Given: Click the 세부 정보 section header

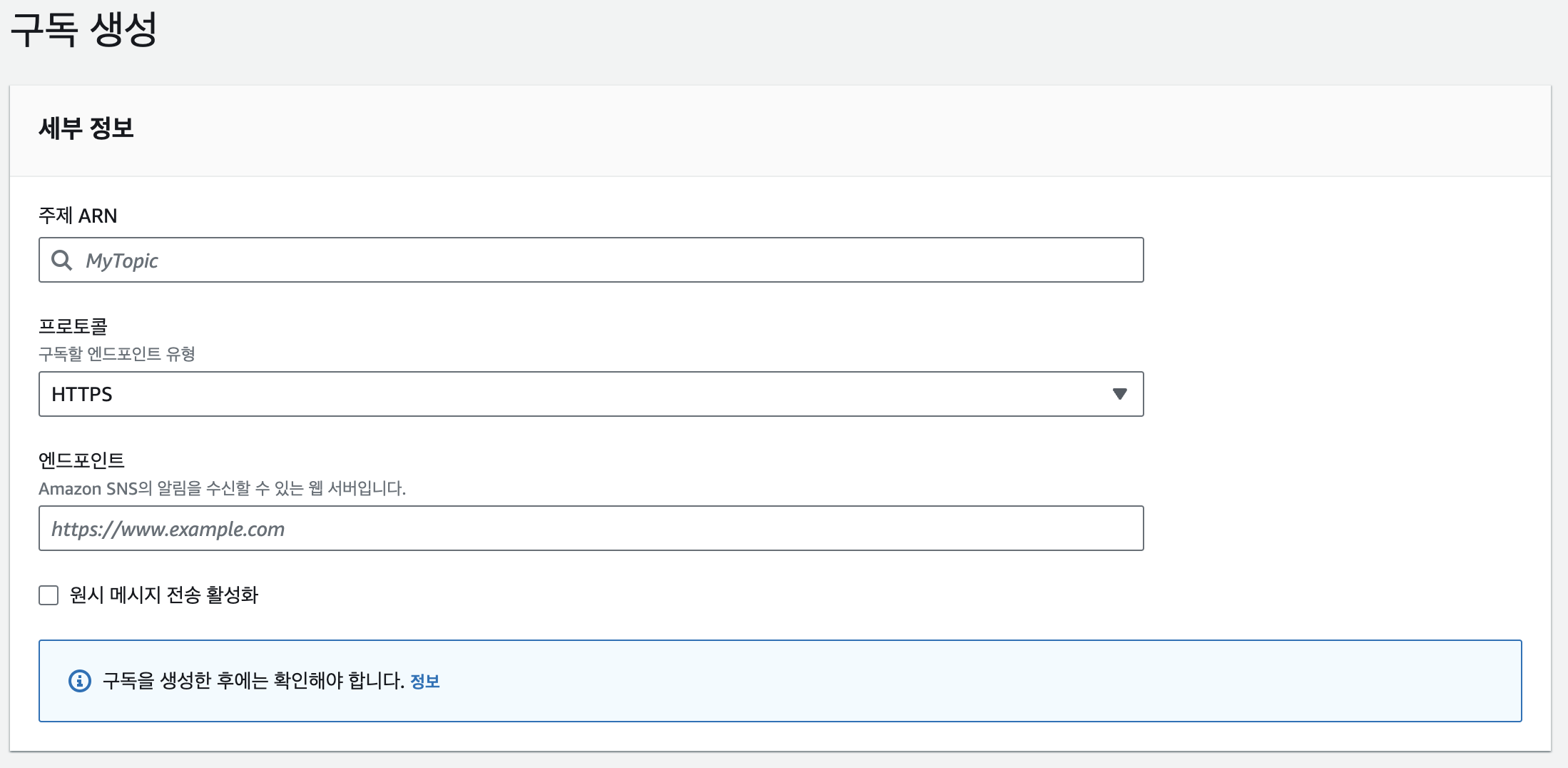Looking at the screenshot, I should 86,128.
